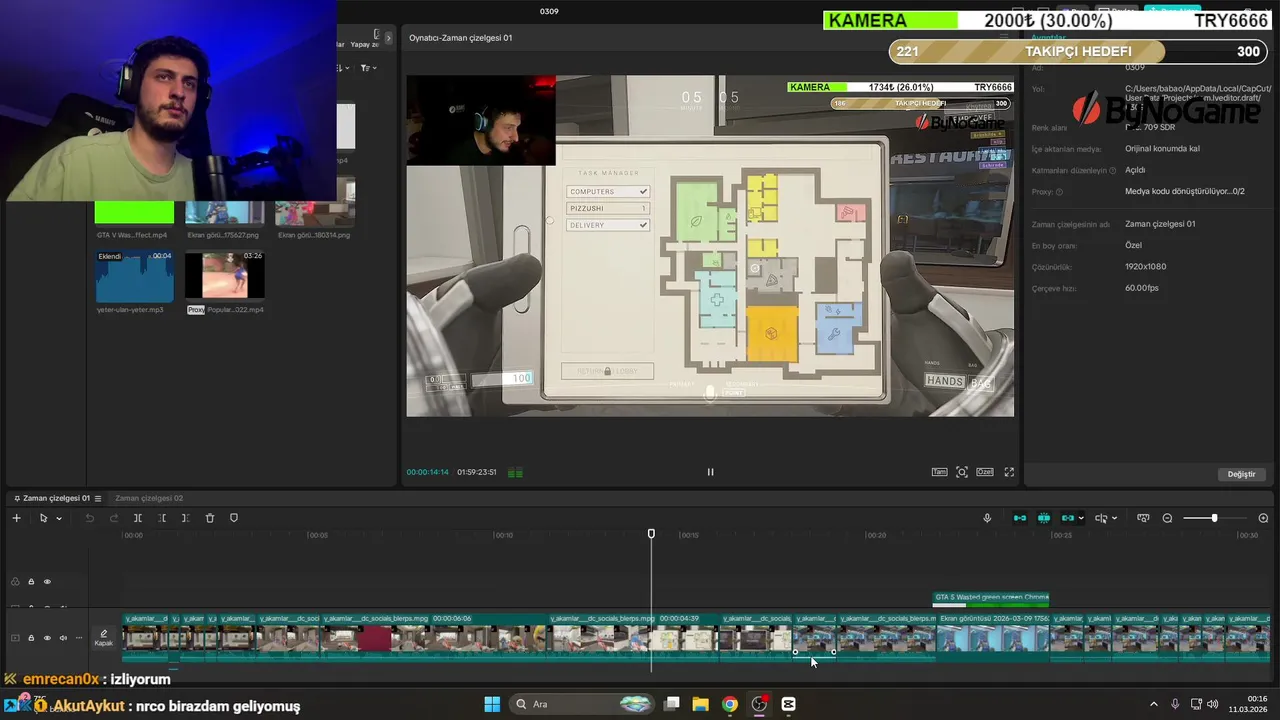Image resolution: width=1280 pixels, height=720 pixels.
Task: Trim clip left of the playhead
Action: pyautogui.click(x=162, y=518)
